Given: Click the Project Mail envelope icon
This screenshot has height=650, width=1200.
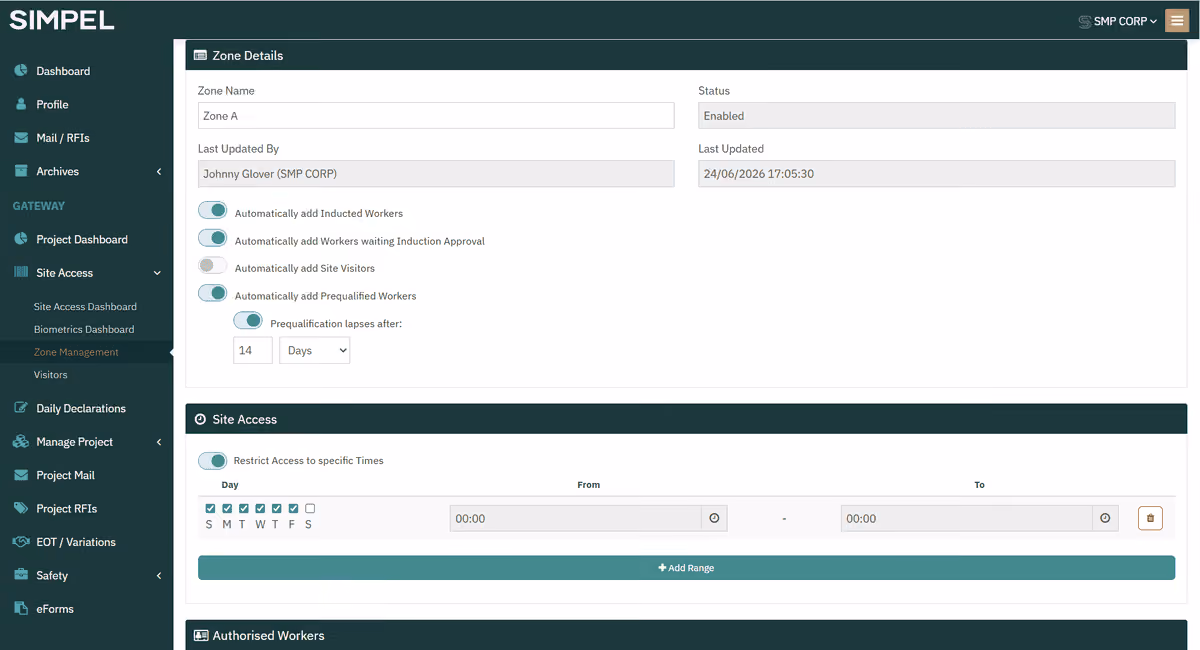Looking at the screenshot, I should click(x=20, y=475).
